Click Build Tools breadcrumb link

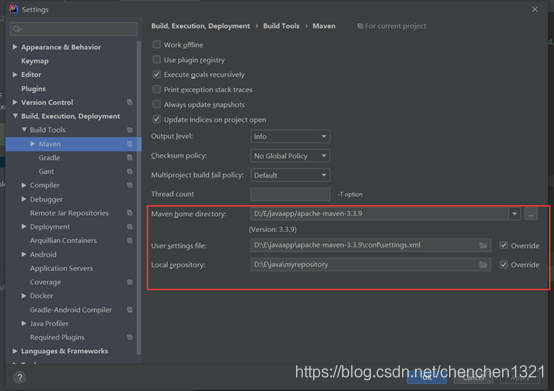(281, 26)
